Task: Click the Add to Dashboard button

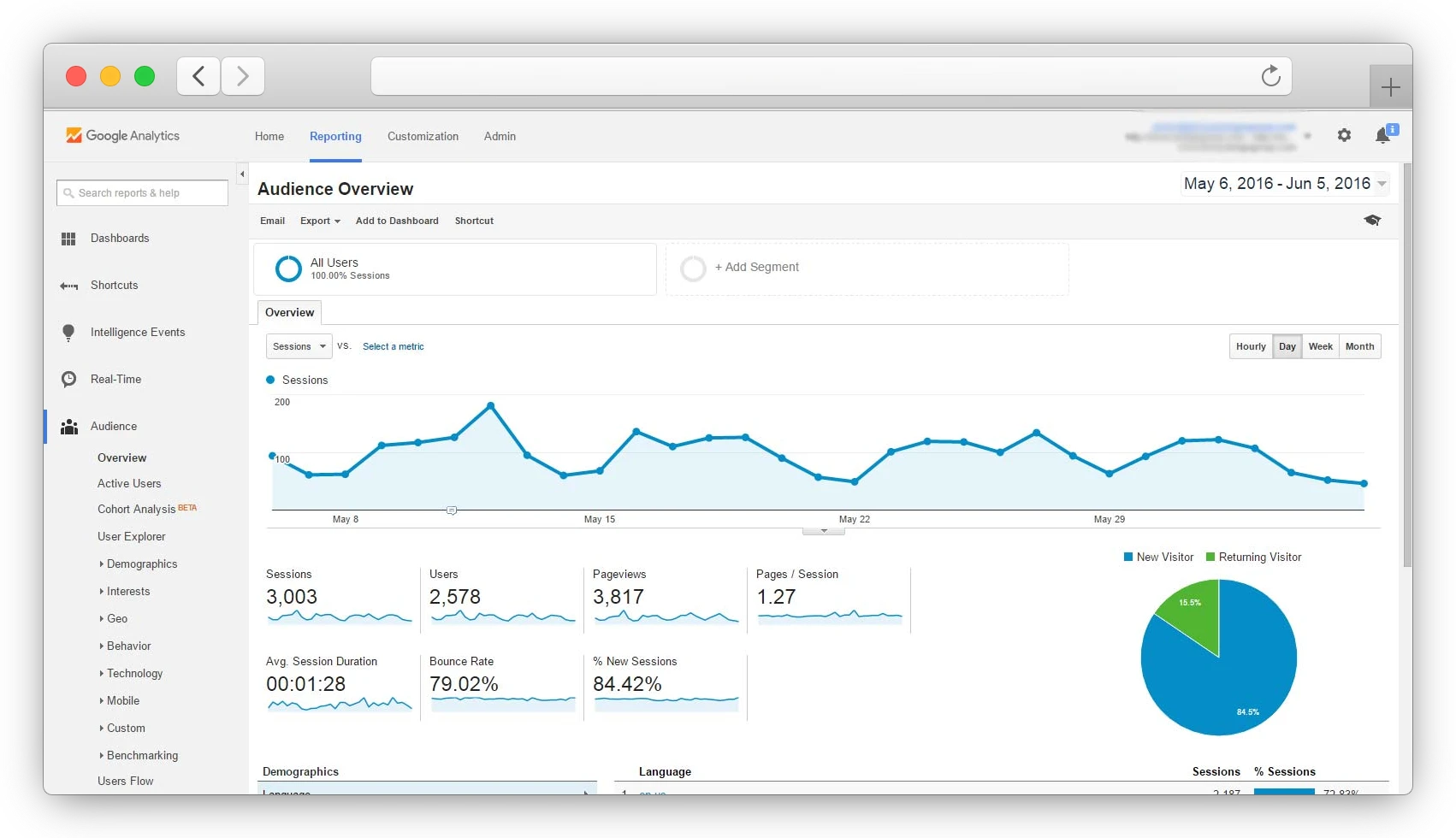Action: pos(397,221)
